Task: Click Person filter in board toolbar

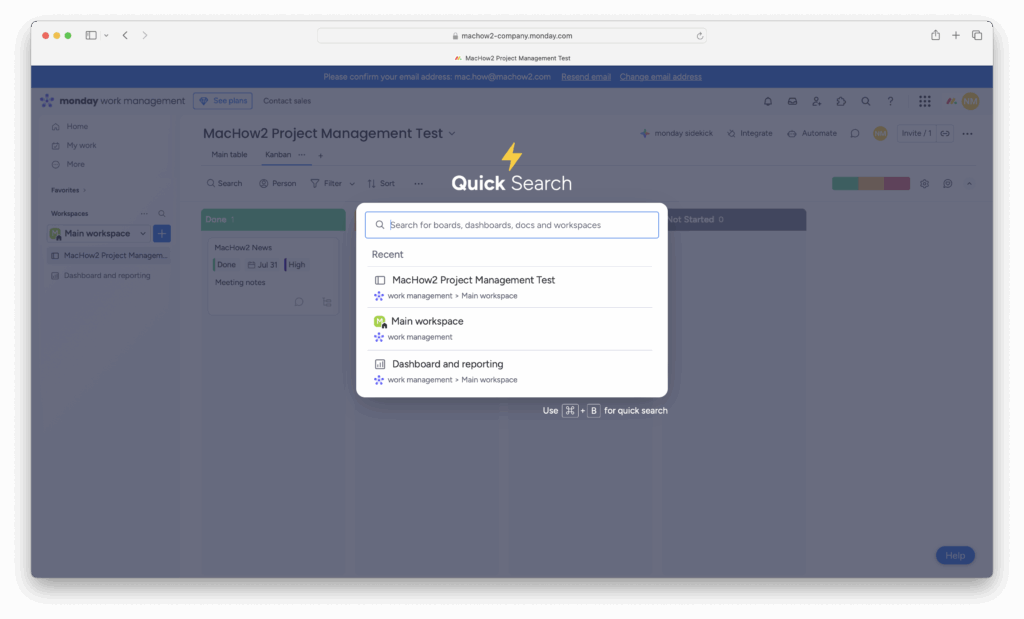Action: [278, 184]
